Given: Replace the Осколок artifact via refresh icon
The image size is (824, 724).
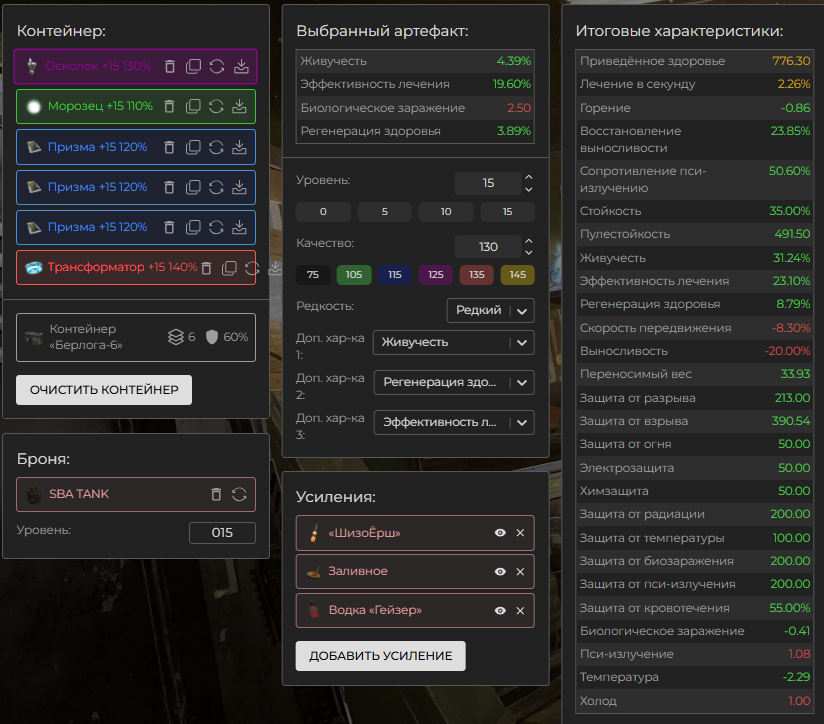Looking at the screenshot, I should click(x=217, y=66).
